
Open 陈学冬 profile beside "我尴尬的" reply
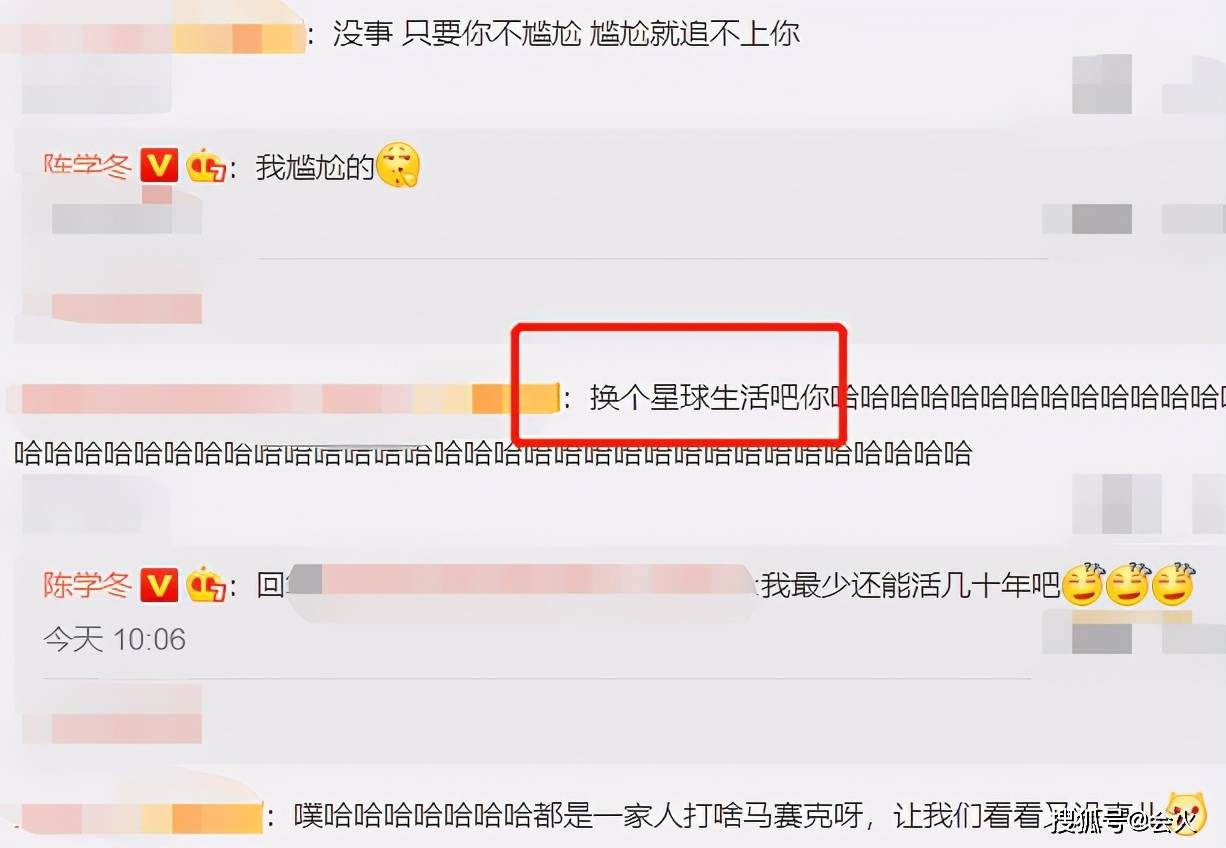coord(87,166)
